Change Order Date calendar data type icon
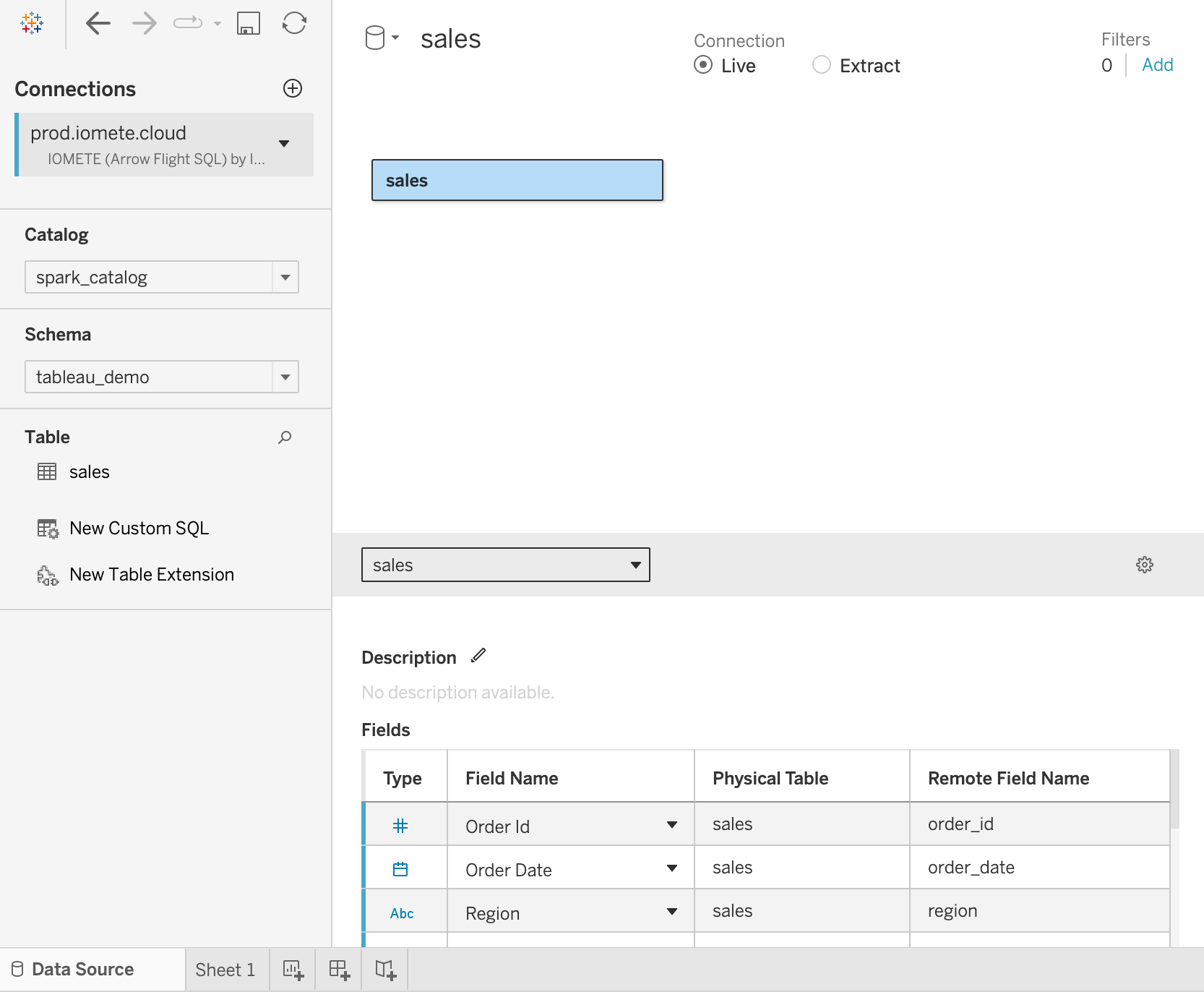 400,869
